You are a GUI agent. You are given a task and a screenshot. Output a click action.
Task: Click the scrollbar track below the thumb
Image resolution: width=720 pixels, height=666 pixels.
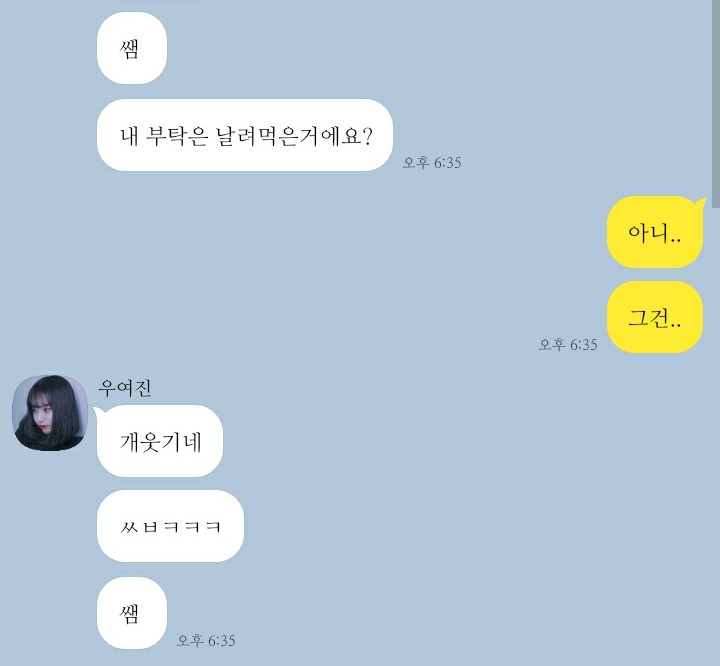tap(715, 436)
